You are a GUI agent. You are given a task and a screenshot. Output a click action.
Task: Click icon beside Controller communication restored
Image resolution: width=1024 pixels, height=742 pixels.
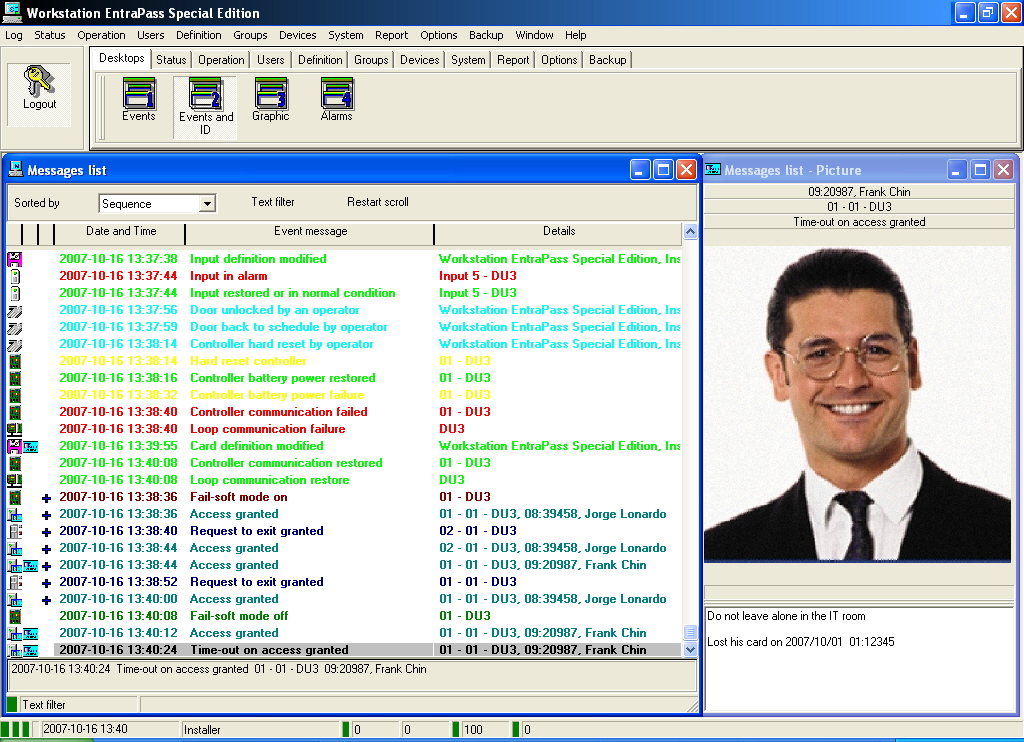[14, 462]
